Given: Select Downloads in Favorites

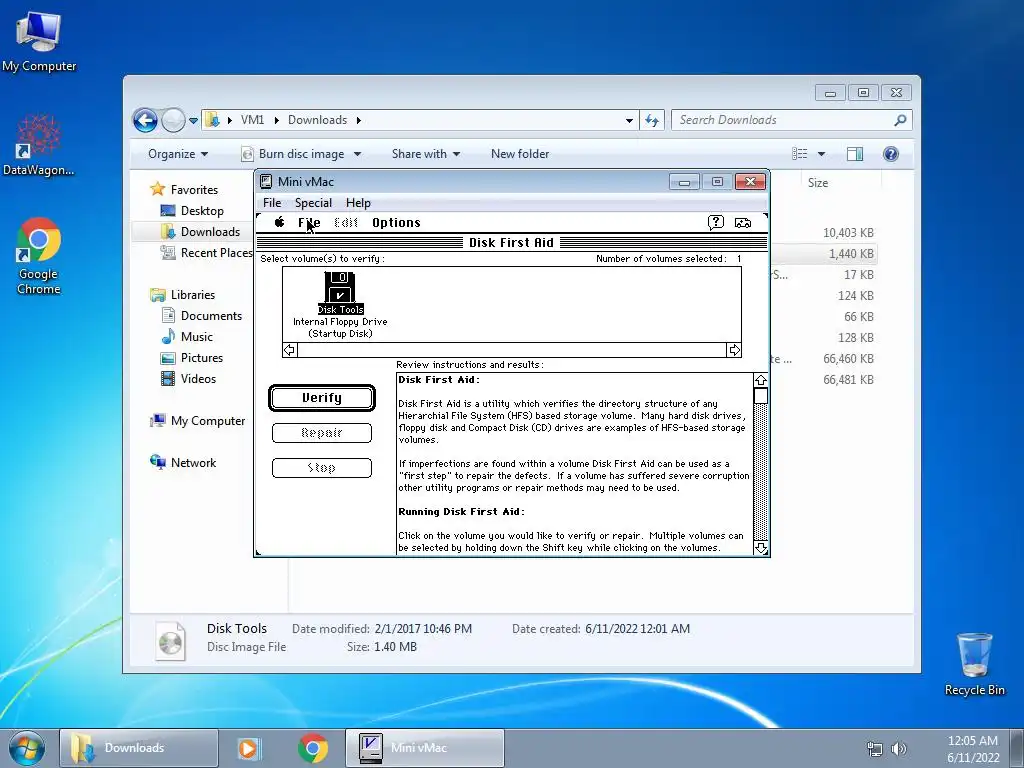Looking at the screenshot, I should 201,232.
